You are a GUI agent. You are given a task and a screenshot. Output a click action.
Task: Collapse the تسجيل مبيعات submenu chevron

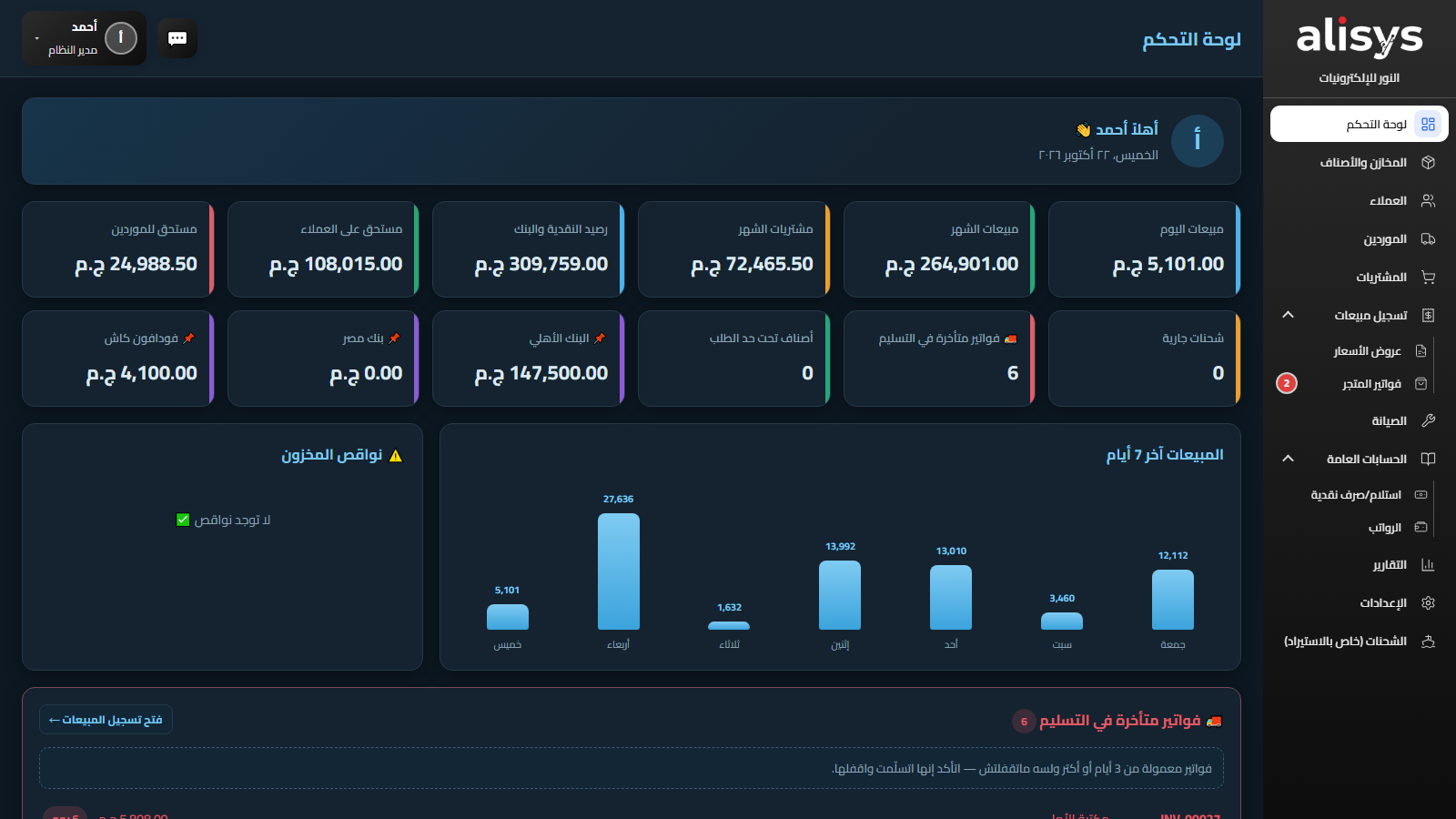[1288, 315]
